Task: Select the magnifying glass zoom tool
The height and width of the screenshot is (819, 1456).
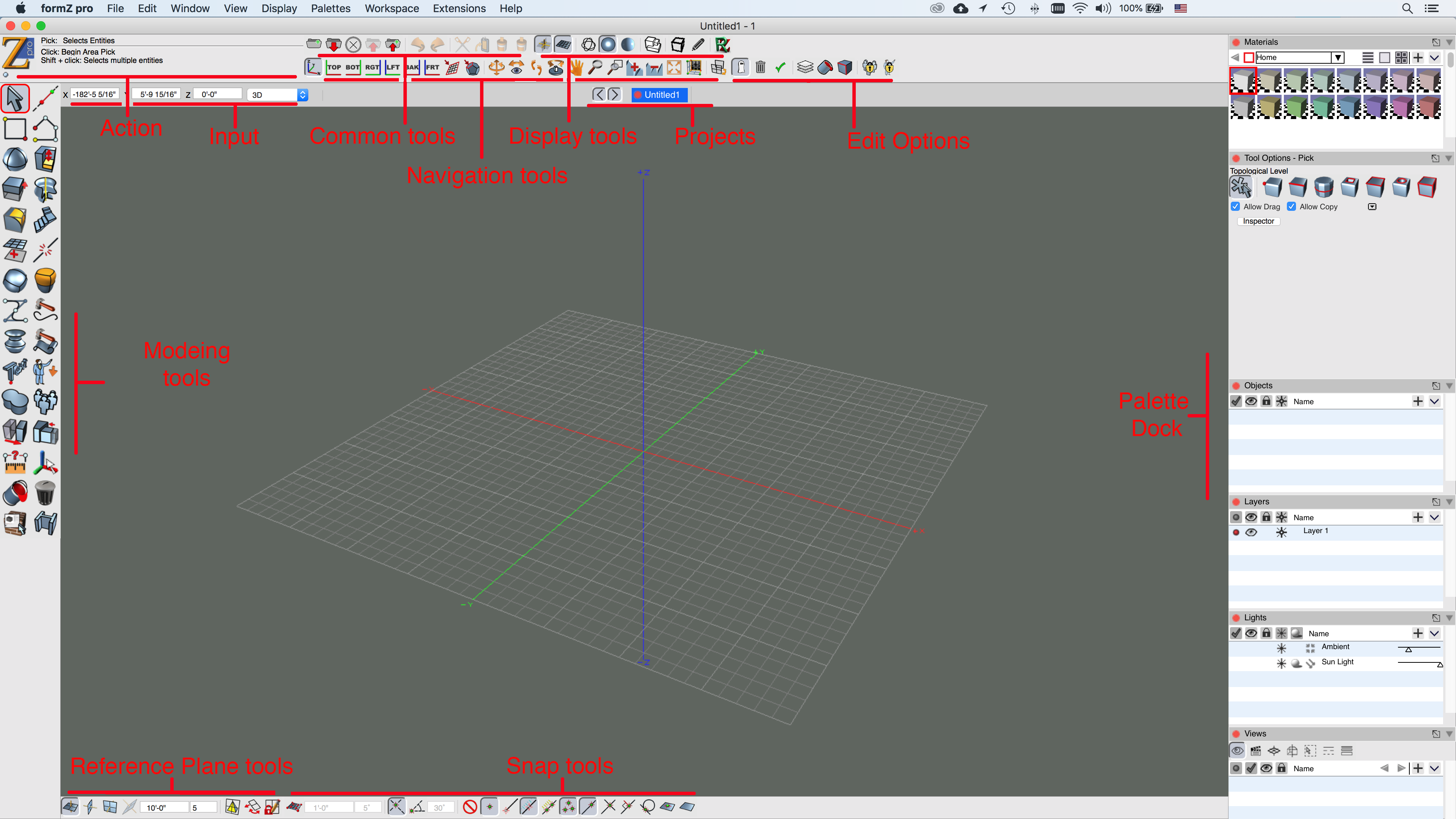Action: 595,67
